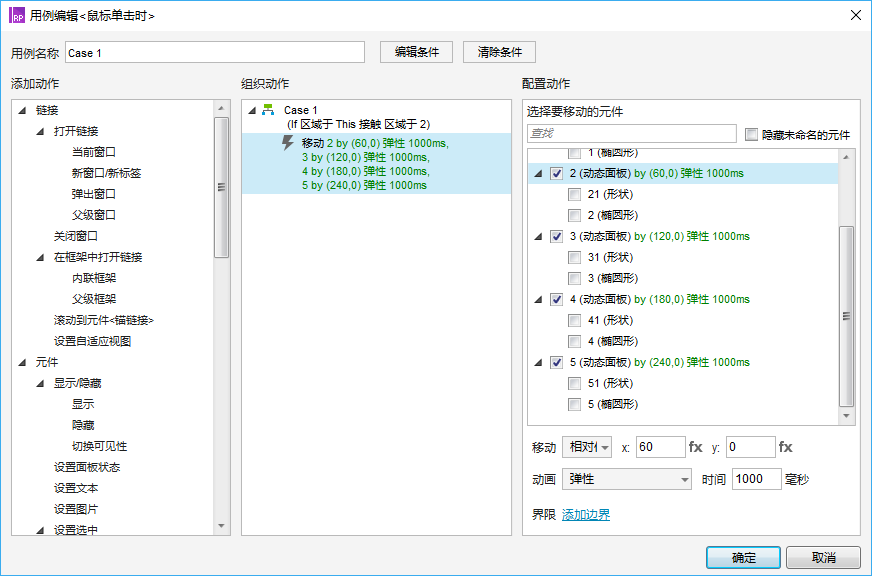Click the 编辑条件 button

coord(416,52)
